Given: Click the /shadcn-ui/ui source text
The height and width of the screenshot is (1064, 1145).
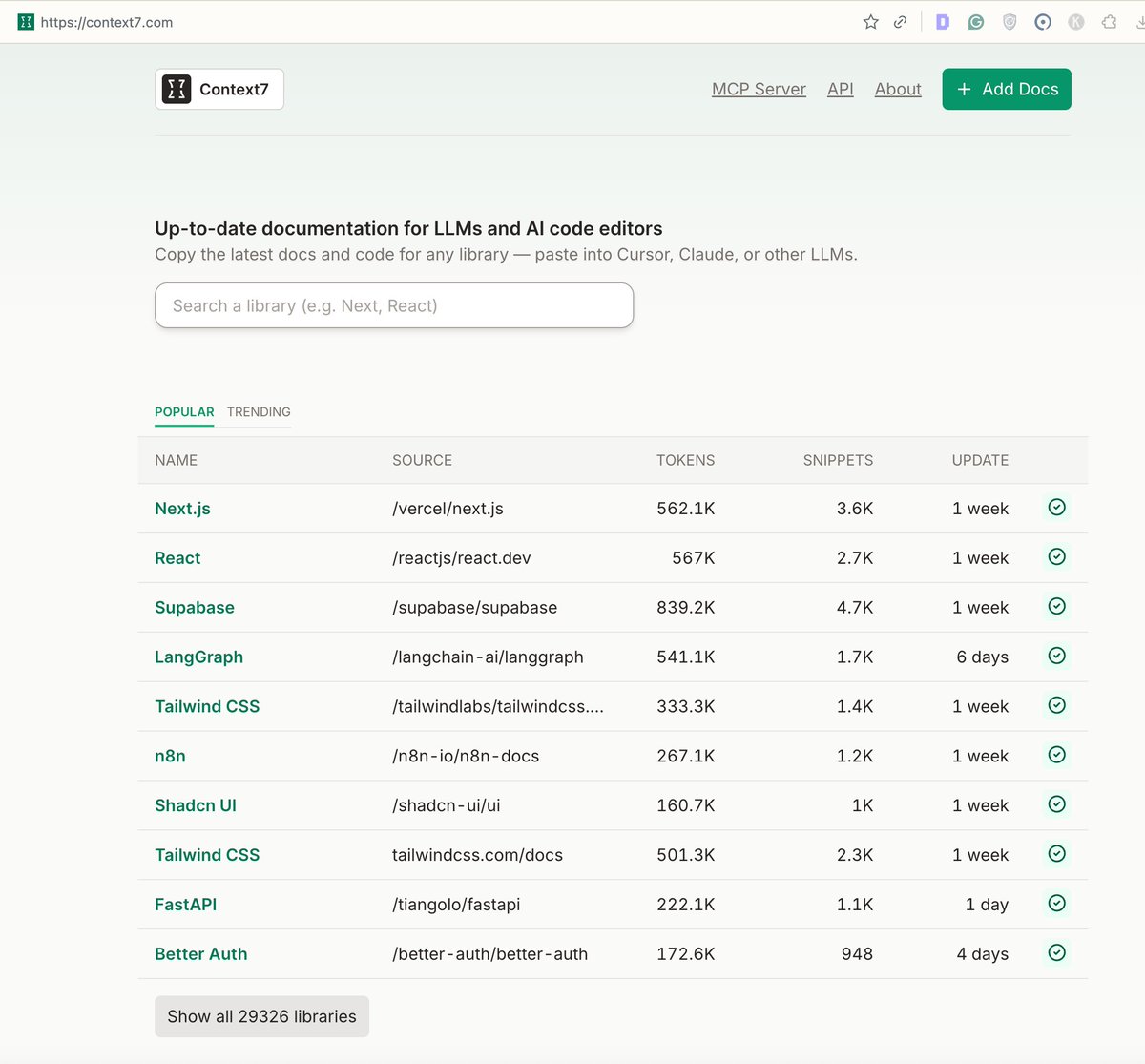Looking at the screenshot, I should [x=446, y=805].
